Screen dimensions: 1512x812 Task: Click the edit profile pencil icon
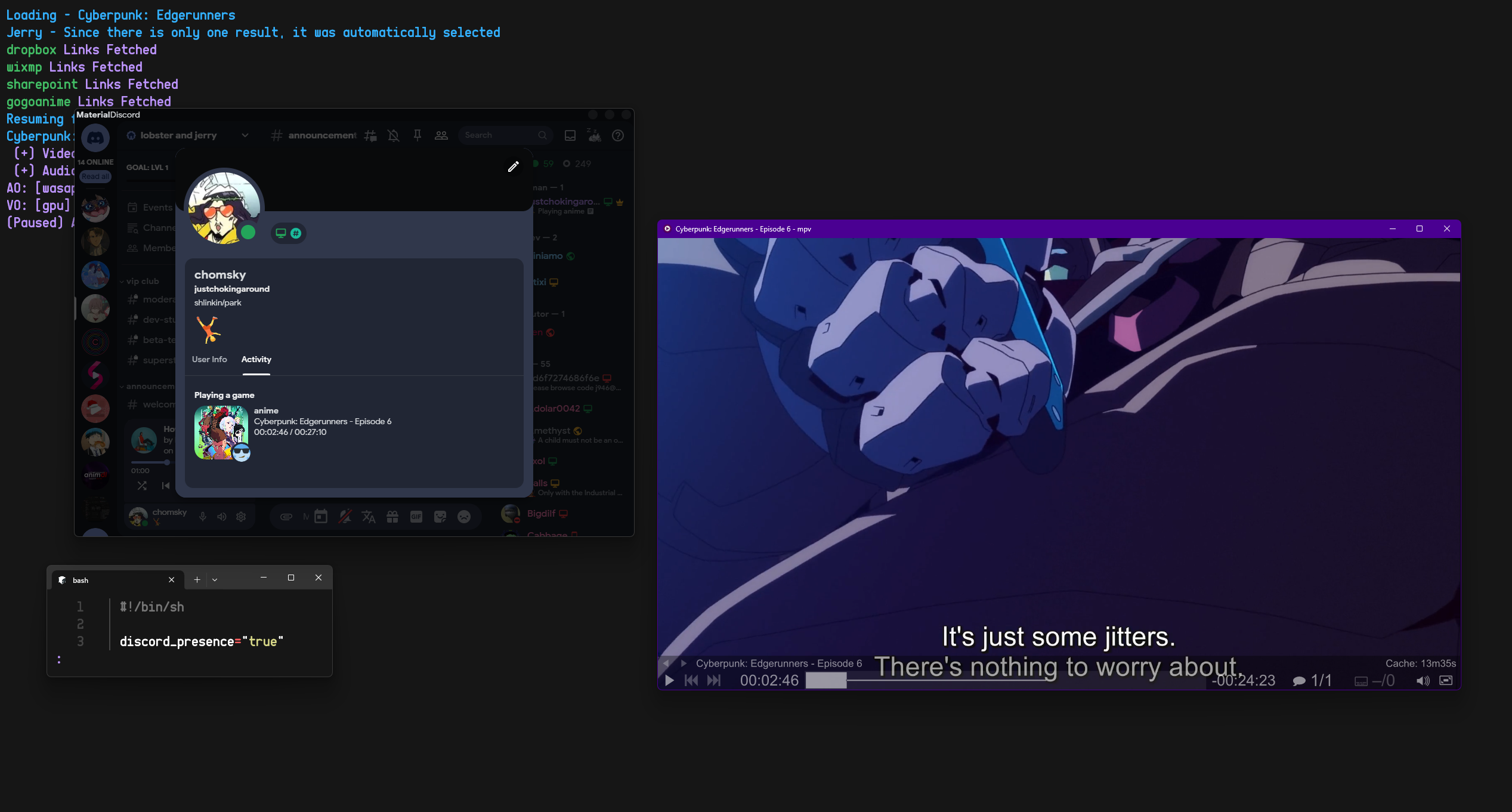[x=513, y=166]
